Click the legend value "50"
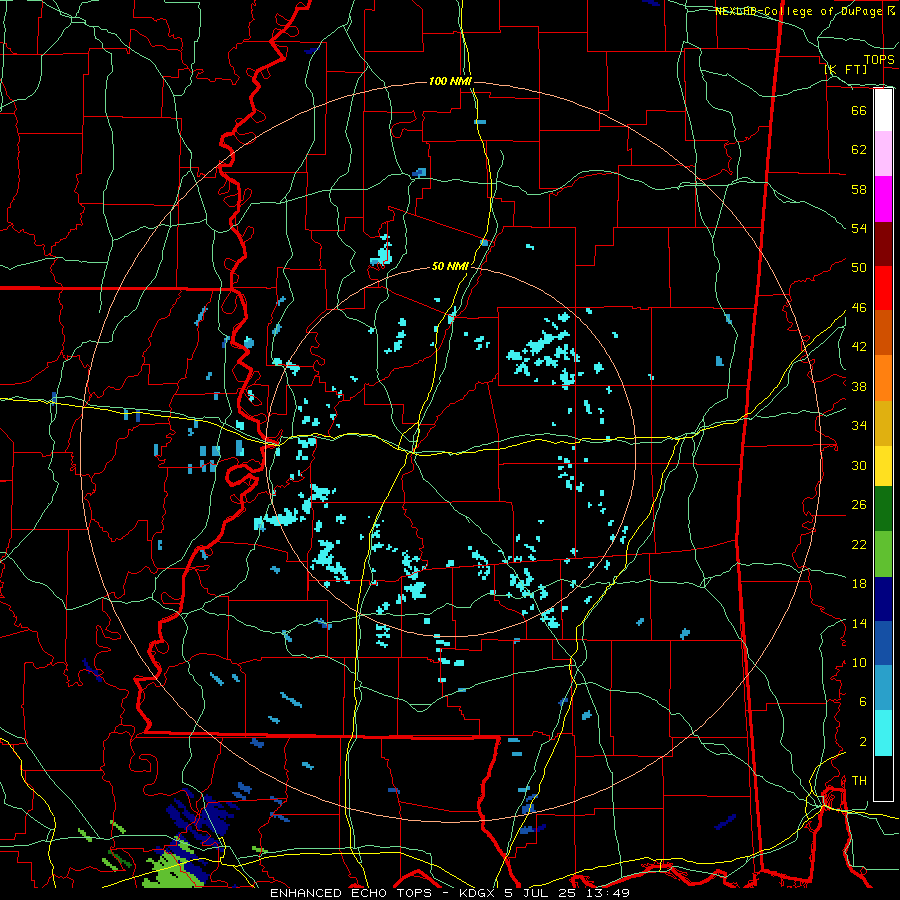The image size is (900, 900). click(x=859, y=268)
